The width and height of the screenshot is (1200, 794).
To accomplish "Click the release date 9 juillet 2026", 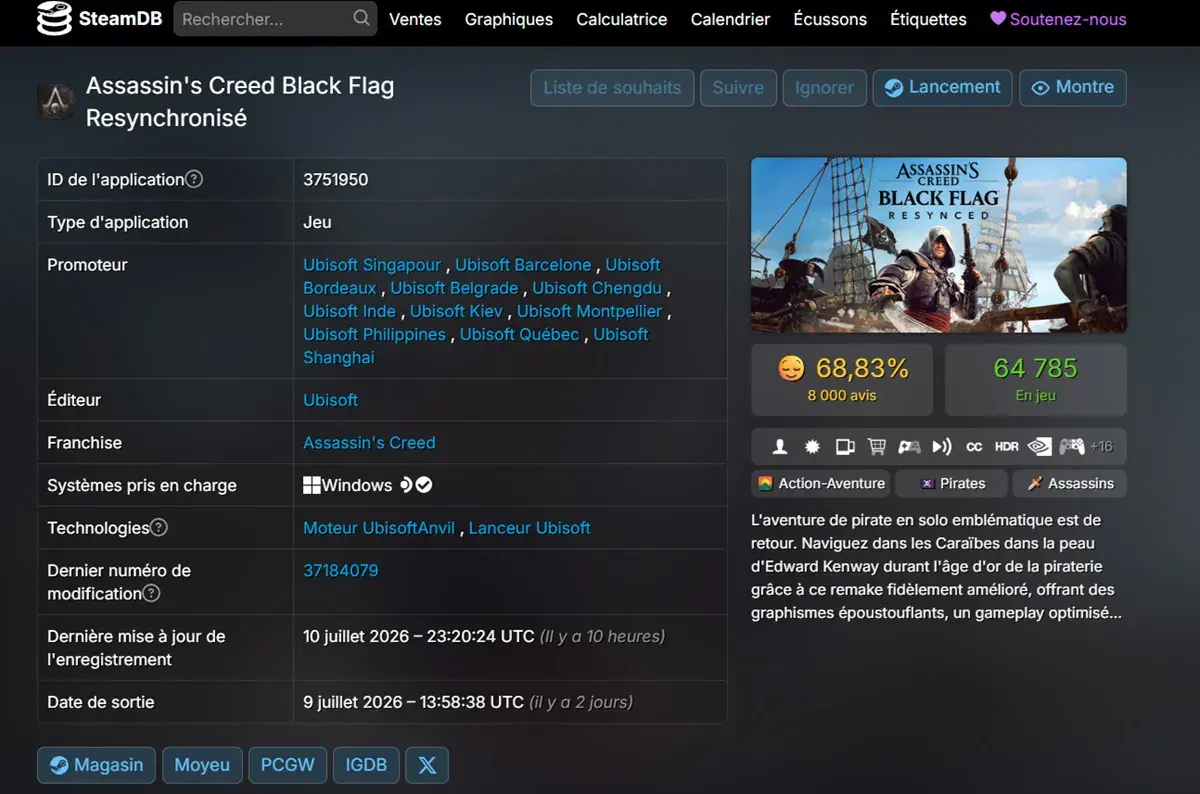I will pos(414,702).
